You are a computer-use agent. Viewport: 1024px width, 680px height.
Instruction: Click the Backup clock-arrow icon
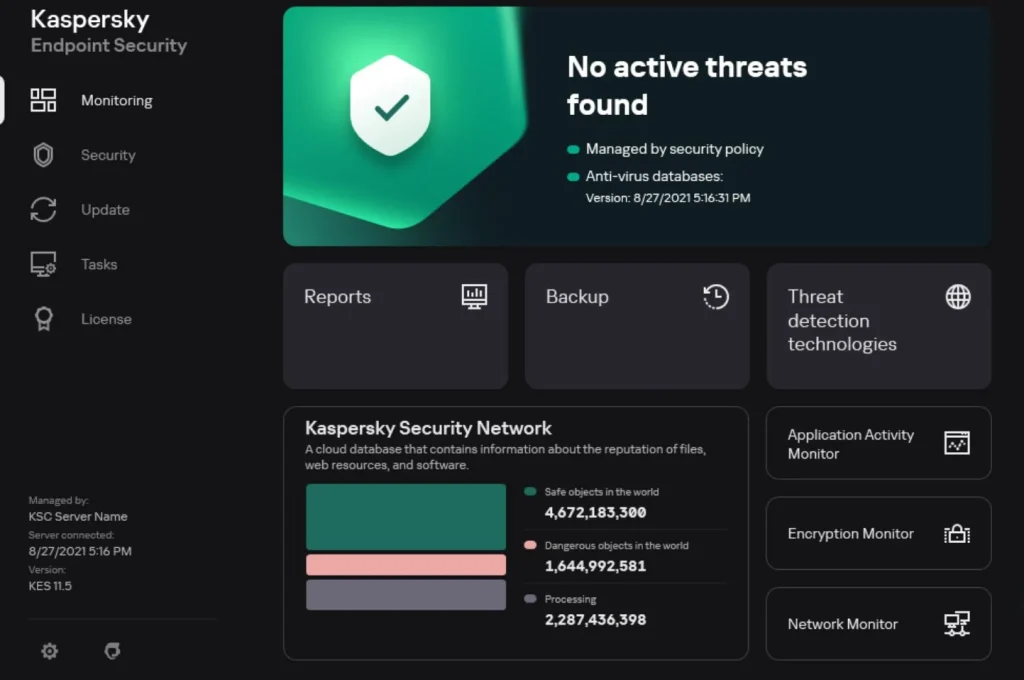(716, 297)
